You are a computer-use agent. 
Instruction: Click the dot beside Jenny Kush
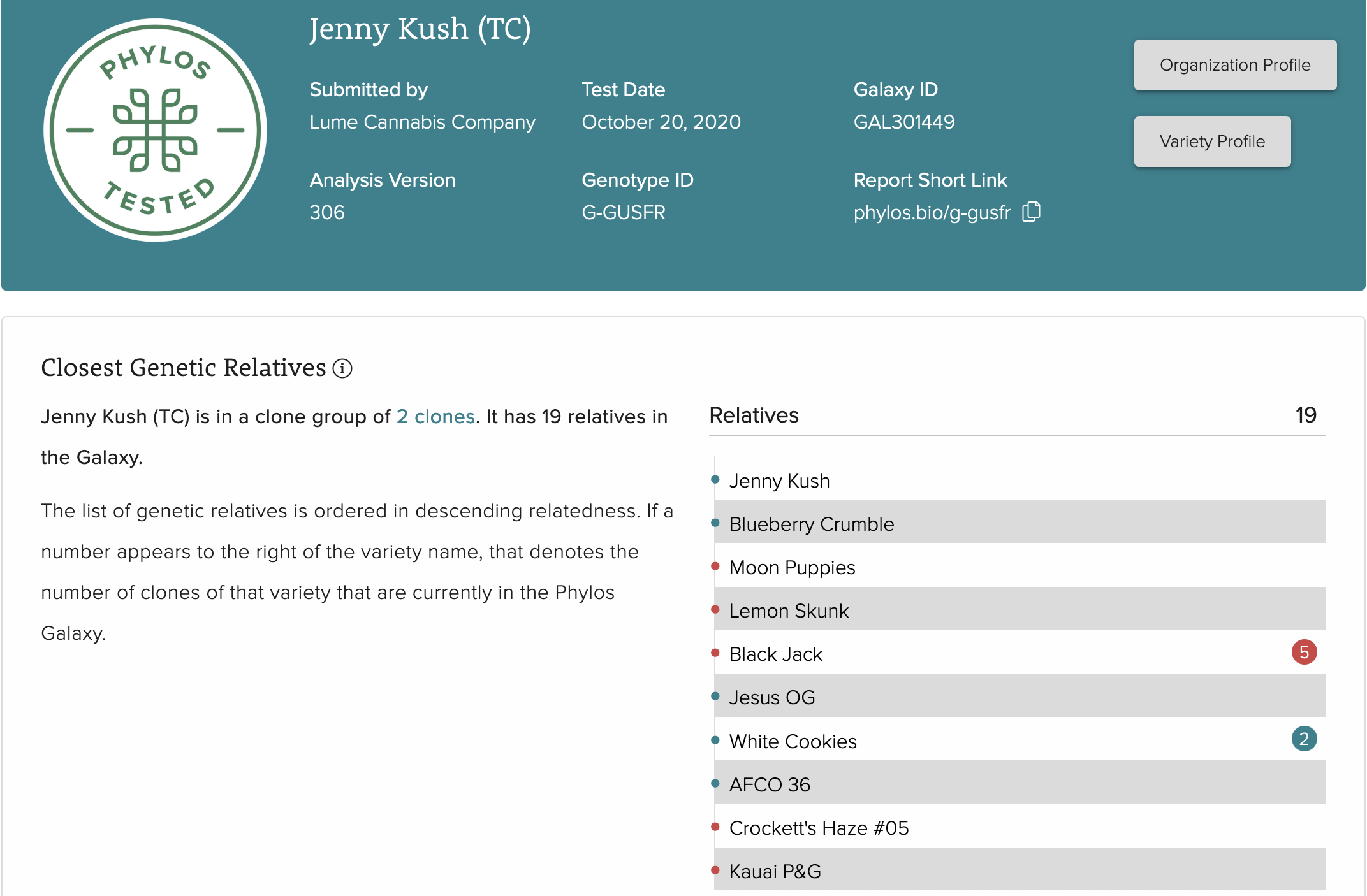[715, 480]
